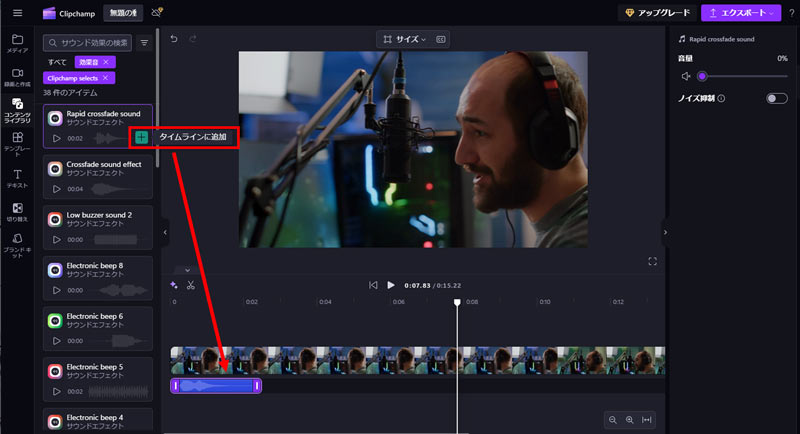The height and width of the screenshot is (434, 800).
Task: Open the Media (メディア) sidebar panel
Action: click(17, 43)
